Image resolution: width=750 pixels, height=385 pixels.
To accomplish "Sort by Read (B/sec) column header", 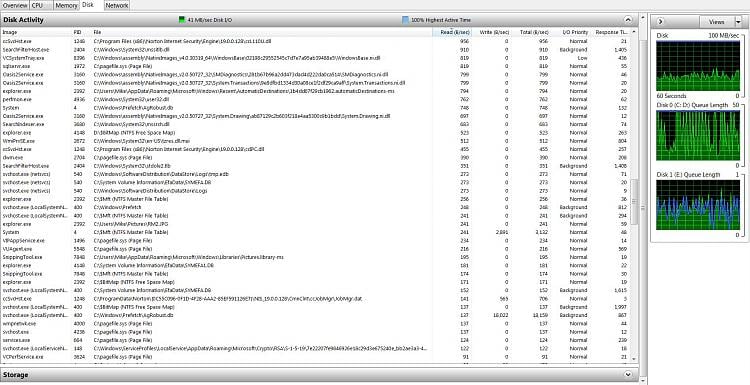I will 452,32.
